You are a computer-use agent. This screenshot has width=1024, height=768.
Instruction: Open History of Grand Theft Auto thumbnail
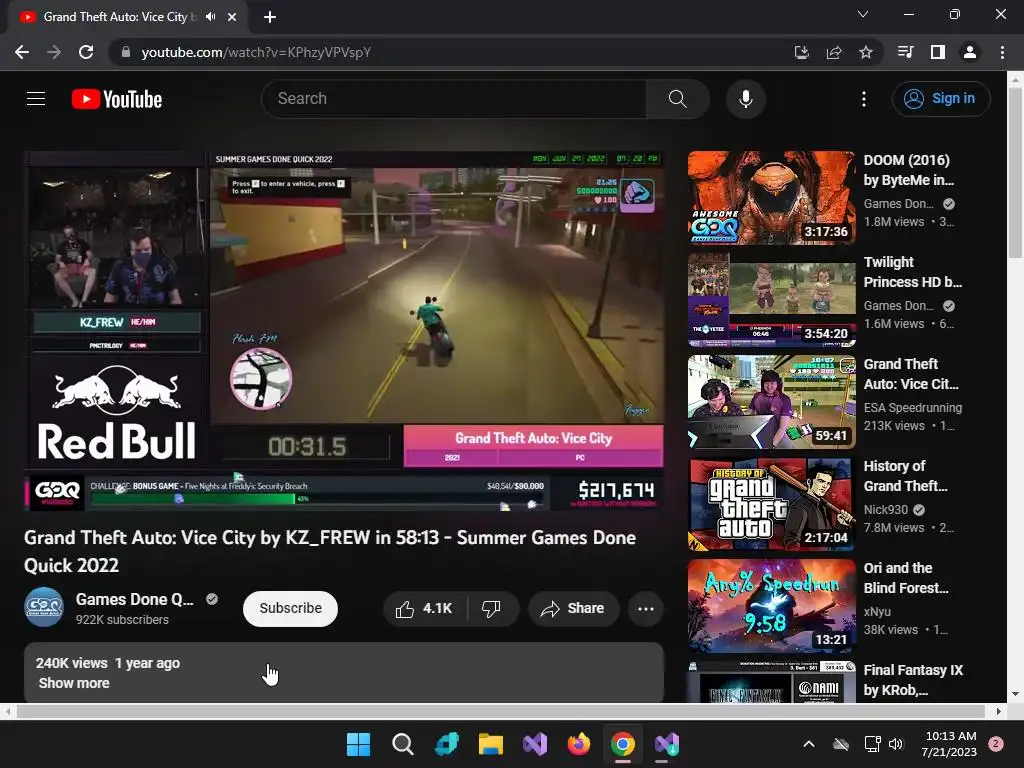coord(771,504)
